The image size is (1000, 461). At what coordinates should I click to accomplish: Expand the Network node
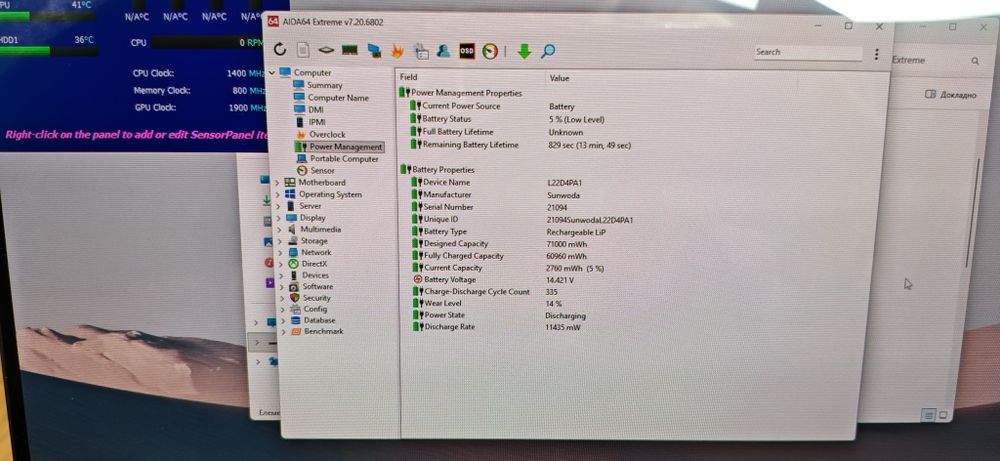point(280,252)
